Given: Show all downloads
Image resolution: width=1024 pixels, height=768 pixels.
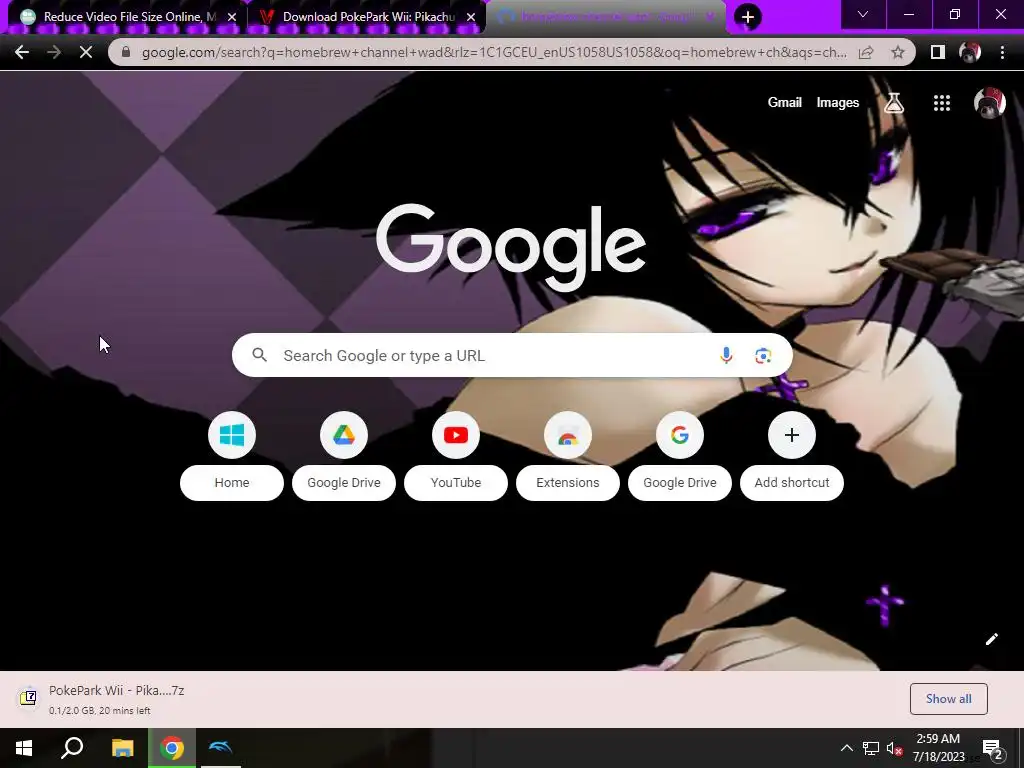Looking at the screenshot, I should pyautogui.click(x=948, y=699).
